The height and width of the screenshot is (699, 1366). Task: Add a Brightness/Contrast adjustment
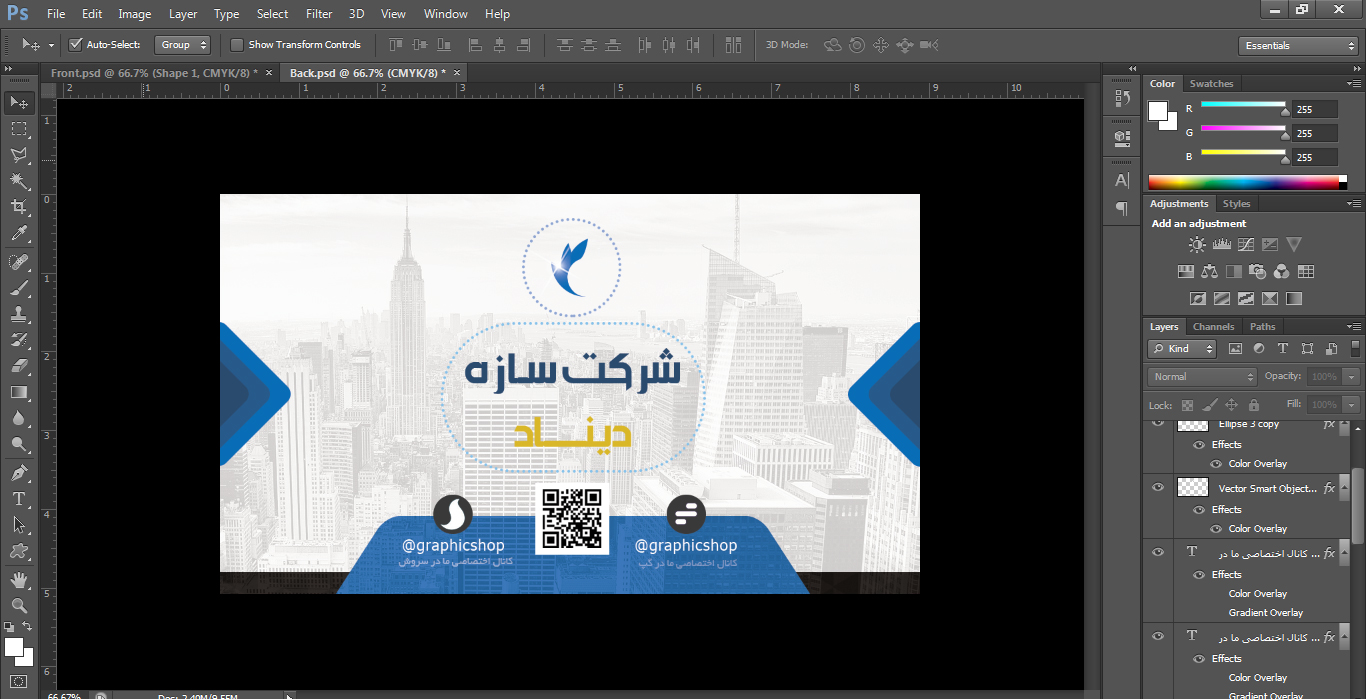pos(1197,245)
